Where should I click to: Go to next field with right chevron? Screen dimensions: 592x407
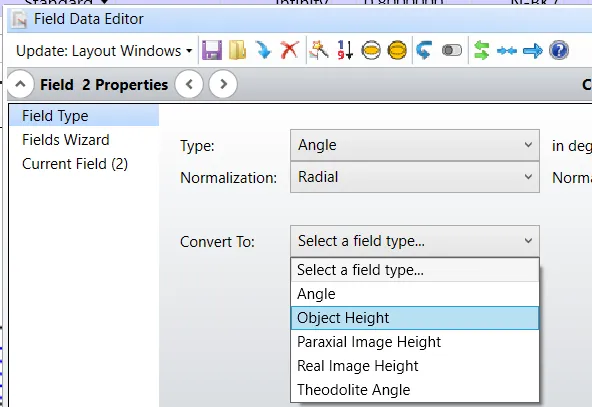coord(223,84)
